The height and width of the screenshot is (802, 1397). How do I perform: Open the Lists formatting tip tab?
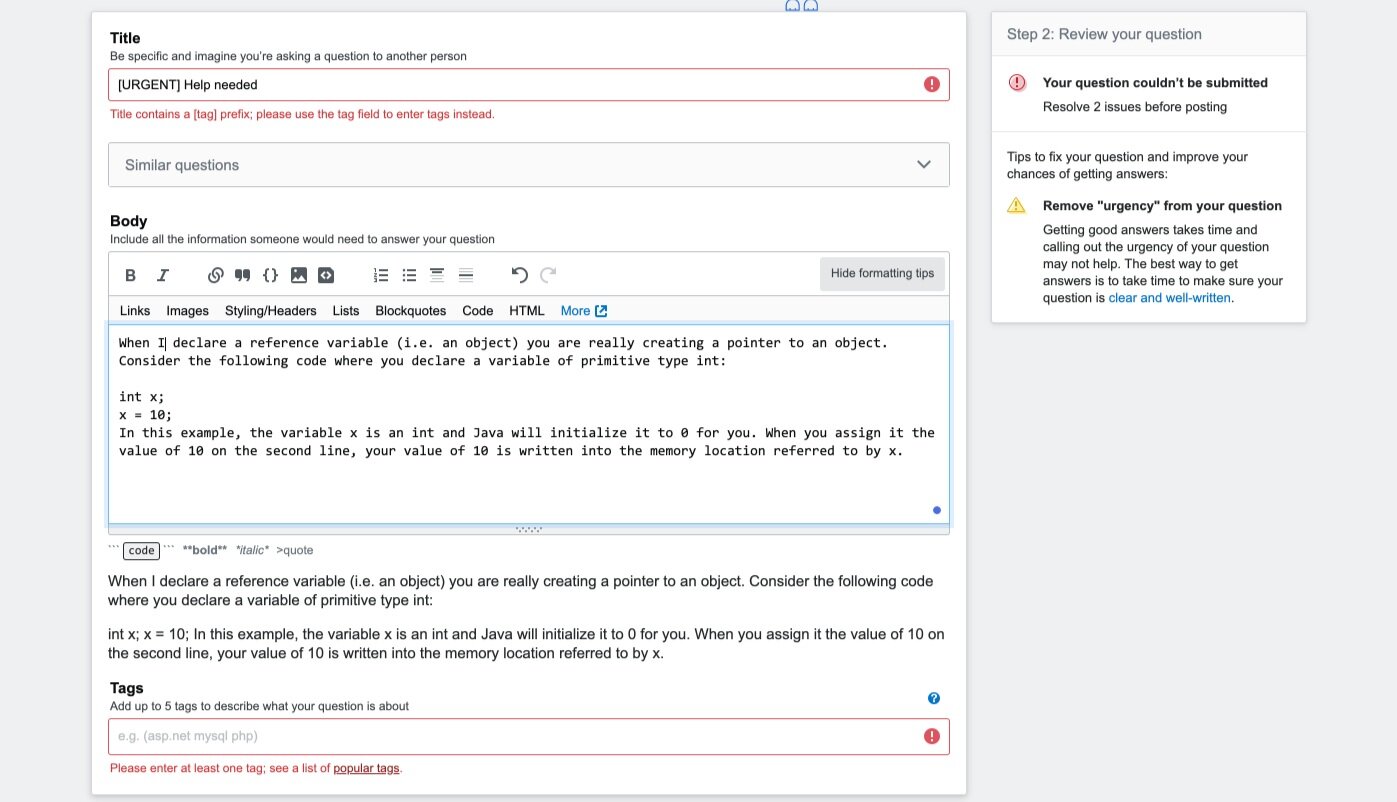[x=346, y=311]
